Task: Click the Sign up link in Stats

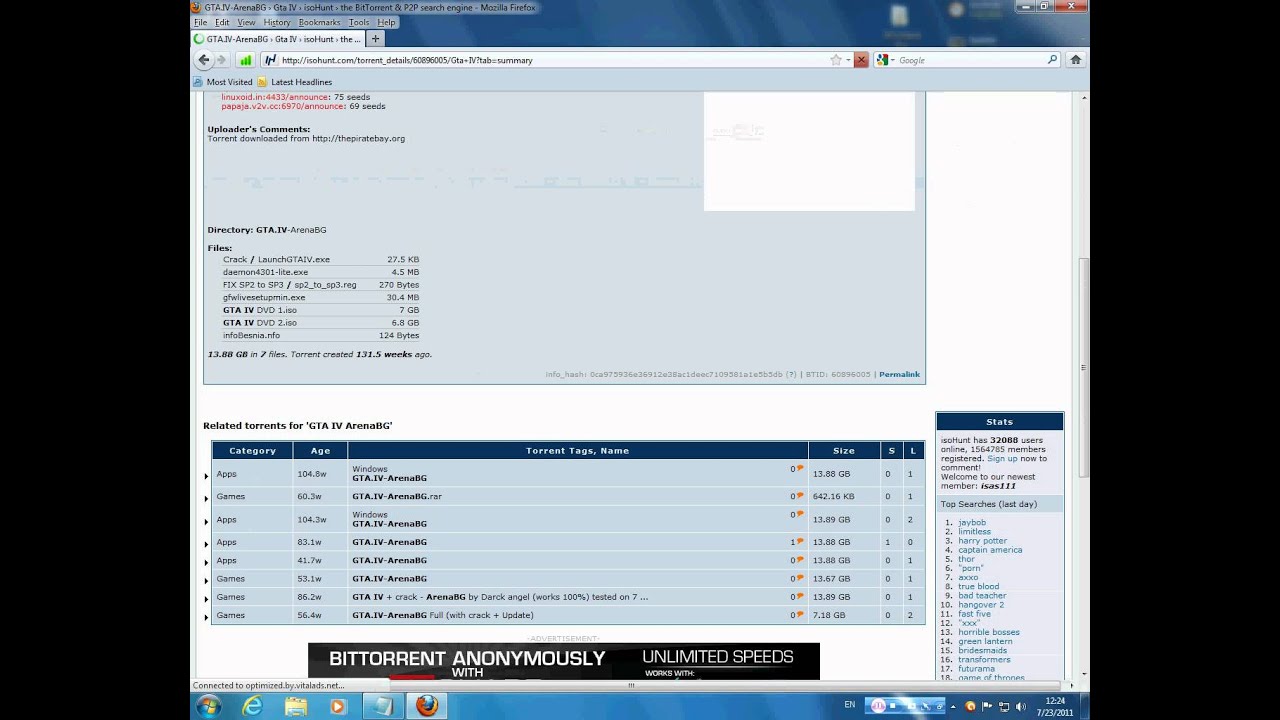Action: point(1002,458)
